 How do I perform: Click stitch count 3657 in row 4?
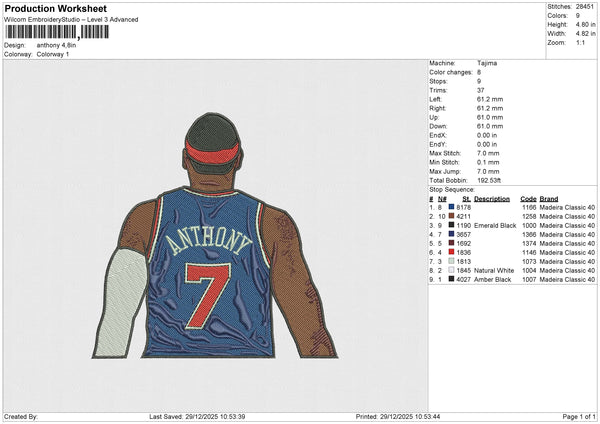[x=464, y=235]
